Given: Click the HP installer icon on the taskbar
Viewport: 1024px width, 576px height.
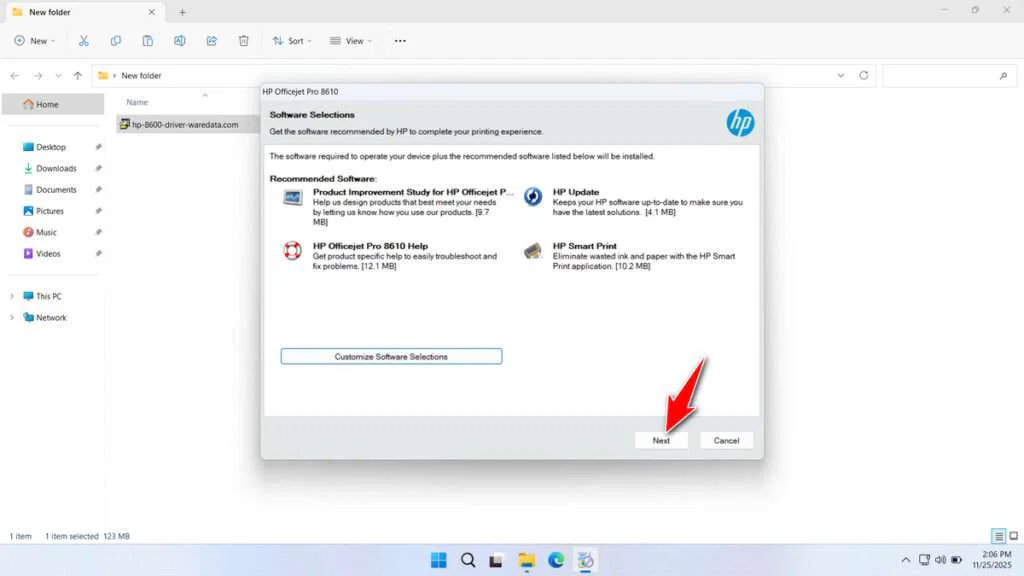Looking at the screenshot, I should coord(585,560).
